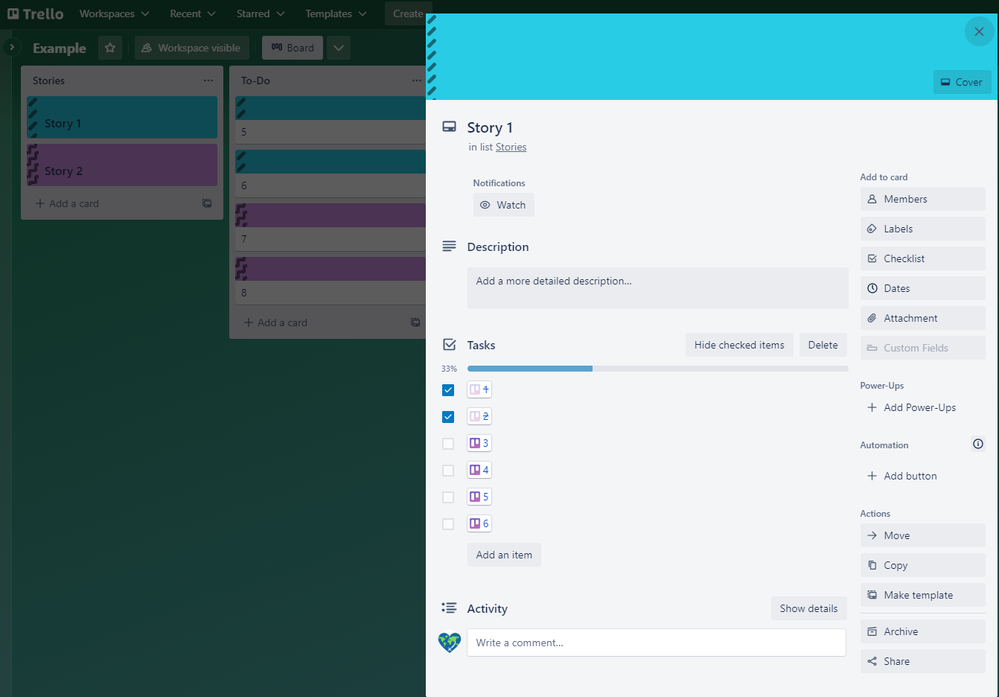The image size is (999, 697).
Task: Move this card
Action: (922, 535)
